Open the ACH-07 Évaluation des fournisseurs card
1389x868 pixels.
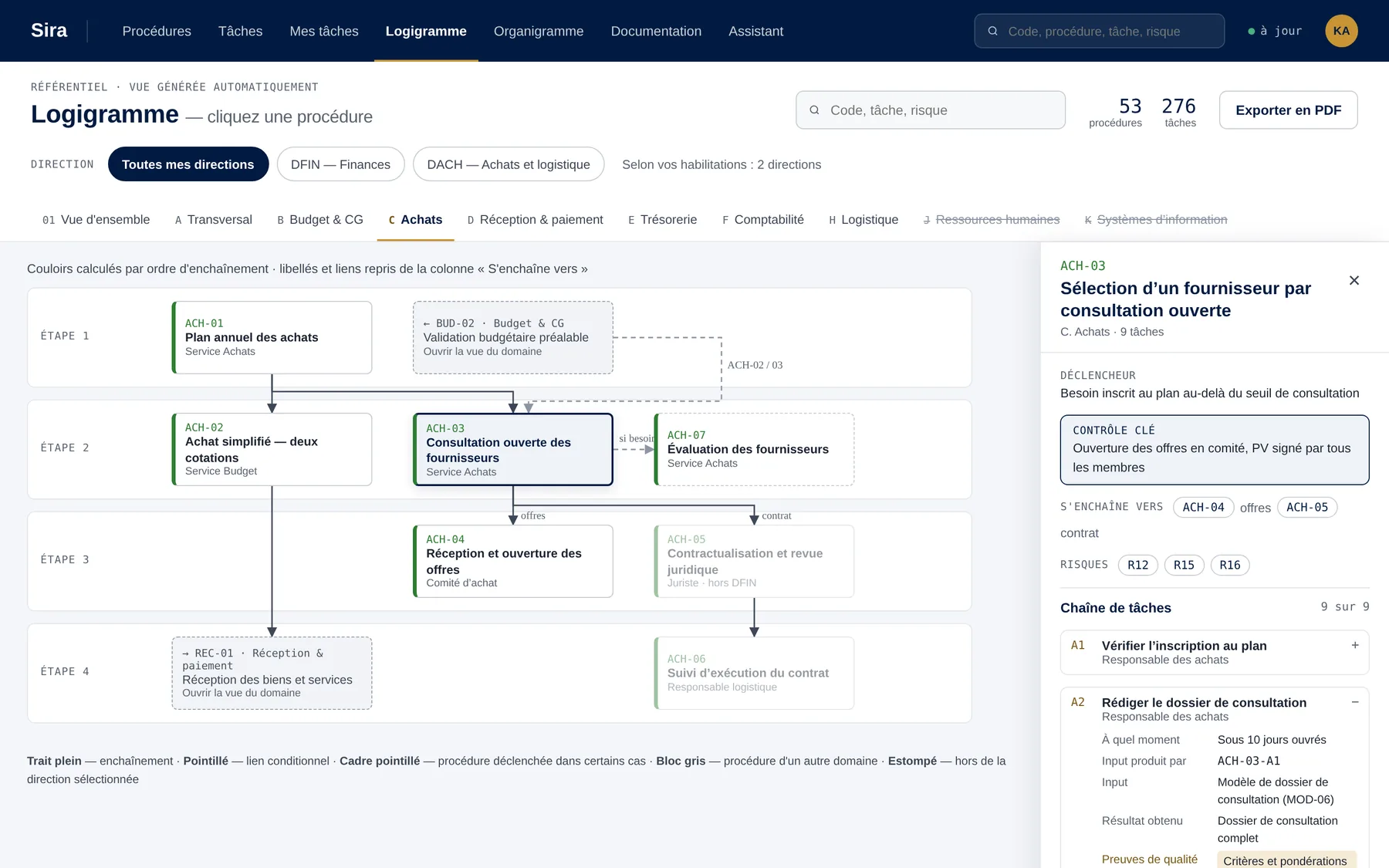coord(754,449)
